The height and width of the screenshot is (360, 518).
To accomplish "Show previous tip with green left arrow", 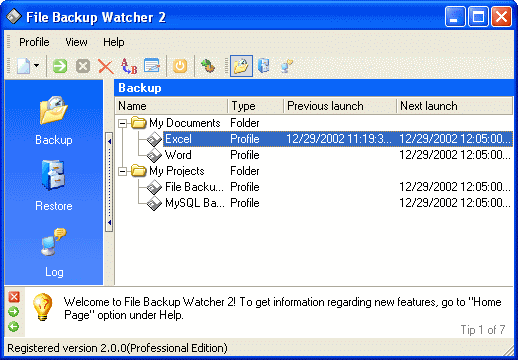I will coord(14,327).
